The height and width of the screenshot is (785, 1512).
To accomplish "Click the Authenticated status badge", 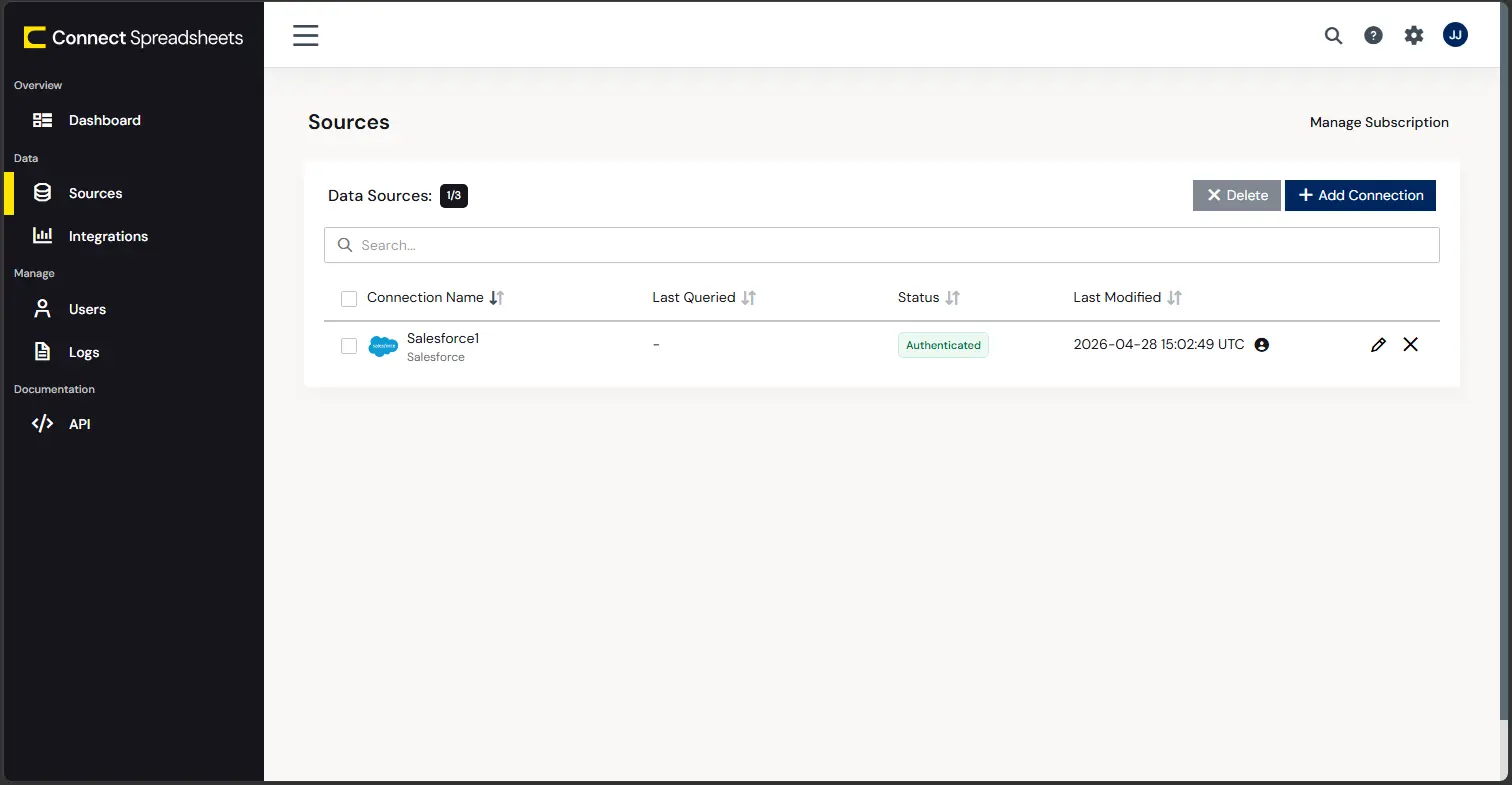I will [943, 345].
